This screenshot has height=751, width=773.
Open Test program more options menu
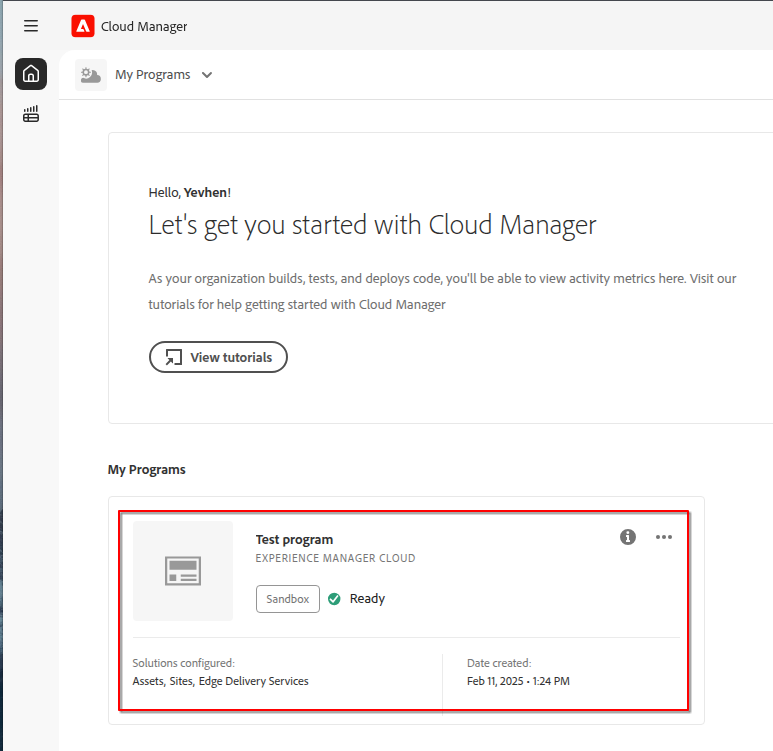click(664, 536)
